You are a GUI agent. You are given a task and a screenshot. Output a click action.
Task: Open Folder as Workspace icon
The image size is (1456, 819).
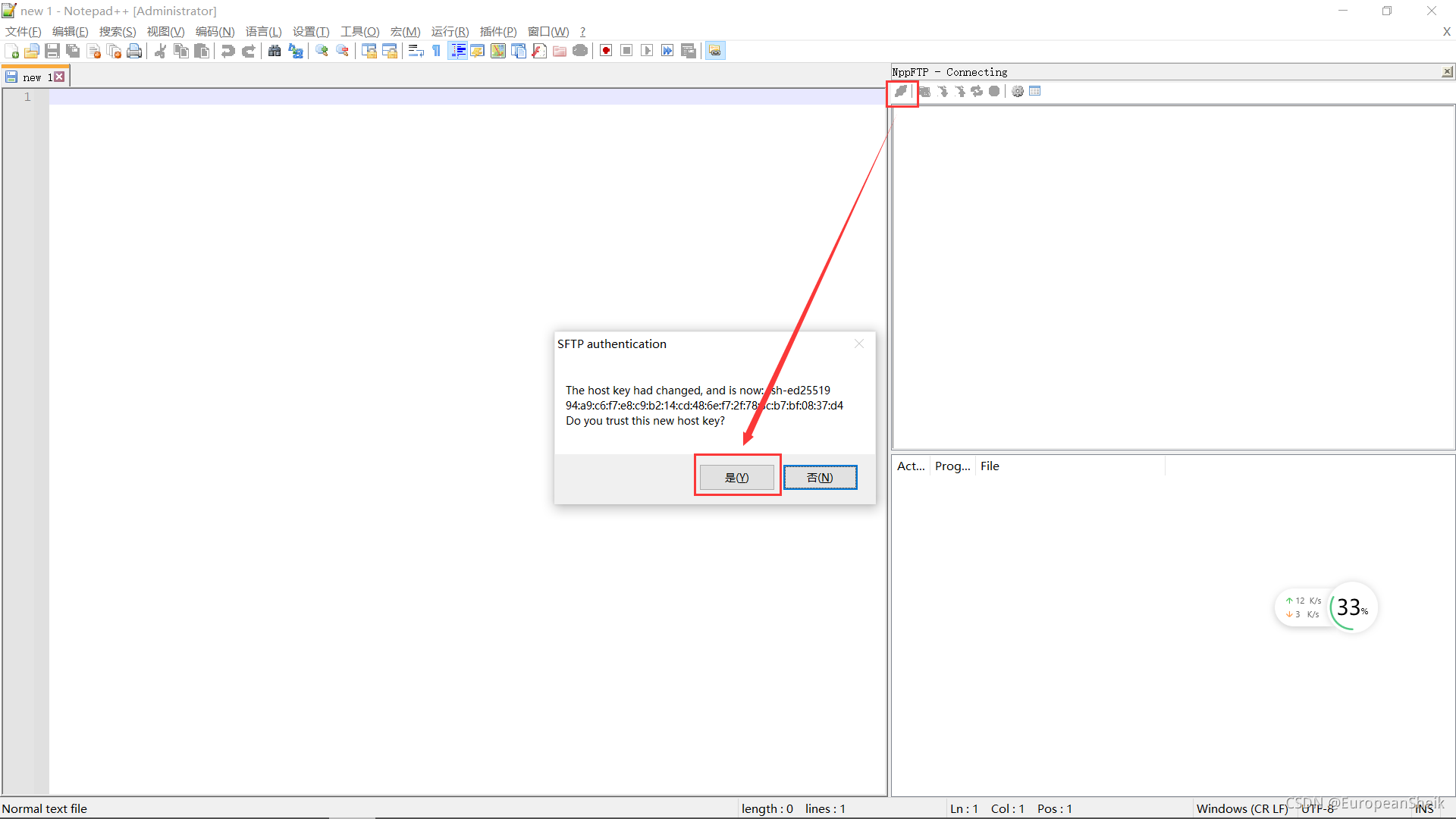click(560, 51)
